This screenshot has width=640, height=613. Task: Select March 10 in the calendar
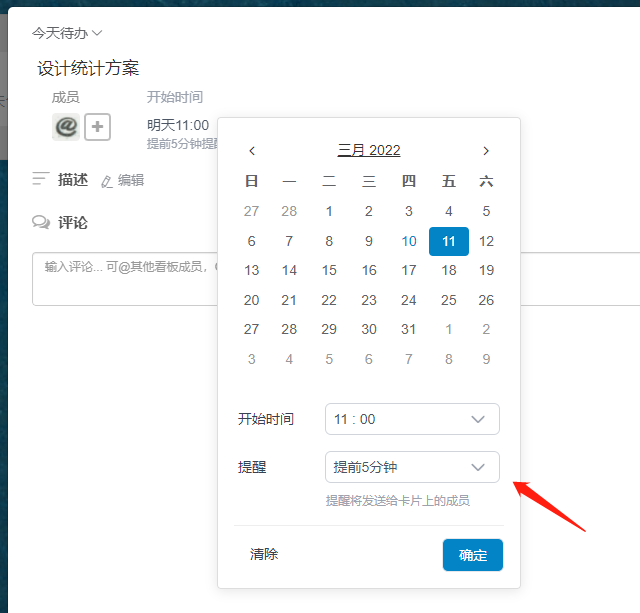(409, 241)
